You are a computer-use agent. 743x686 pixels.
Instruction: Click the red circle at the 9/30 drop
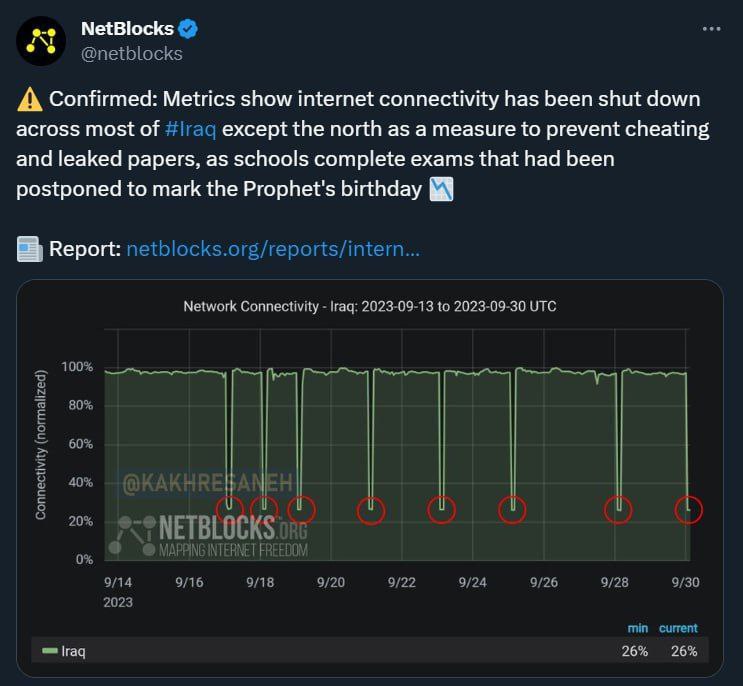click(689, 509)
